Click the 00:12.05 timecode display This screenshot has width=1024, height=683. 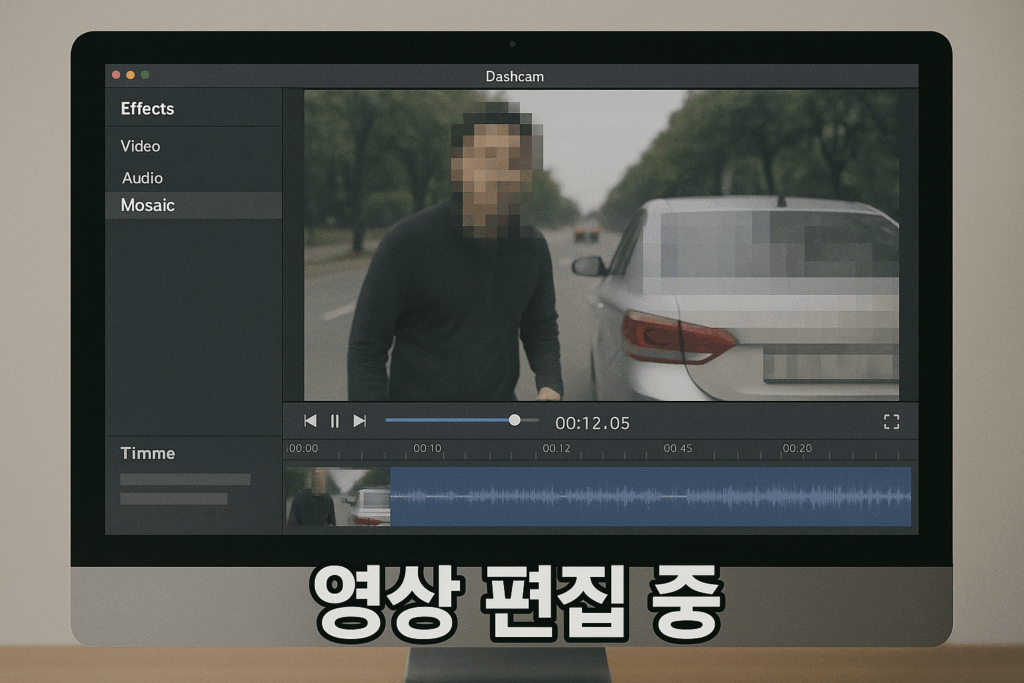tap(593, 422)
